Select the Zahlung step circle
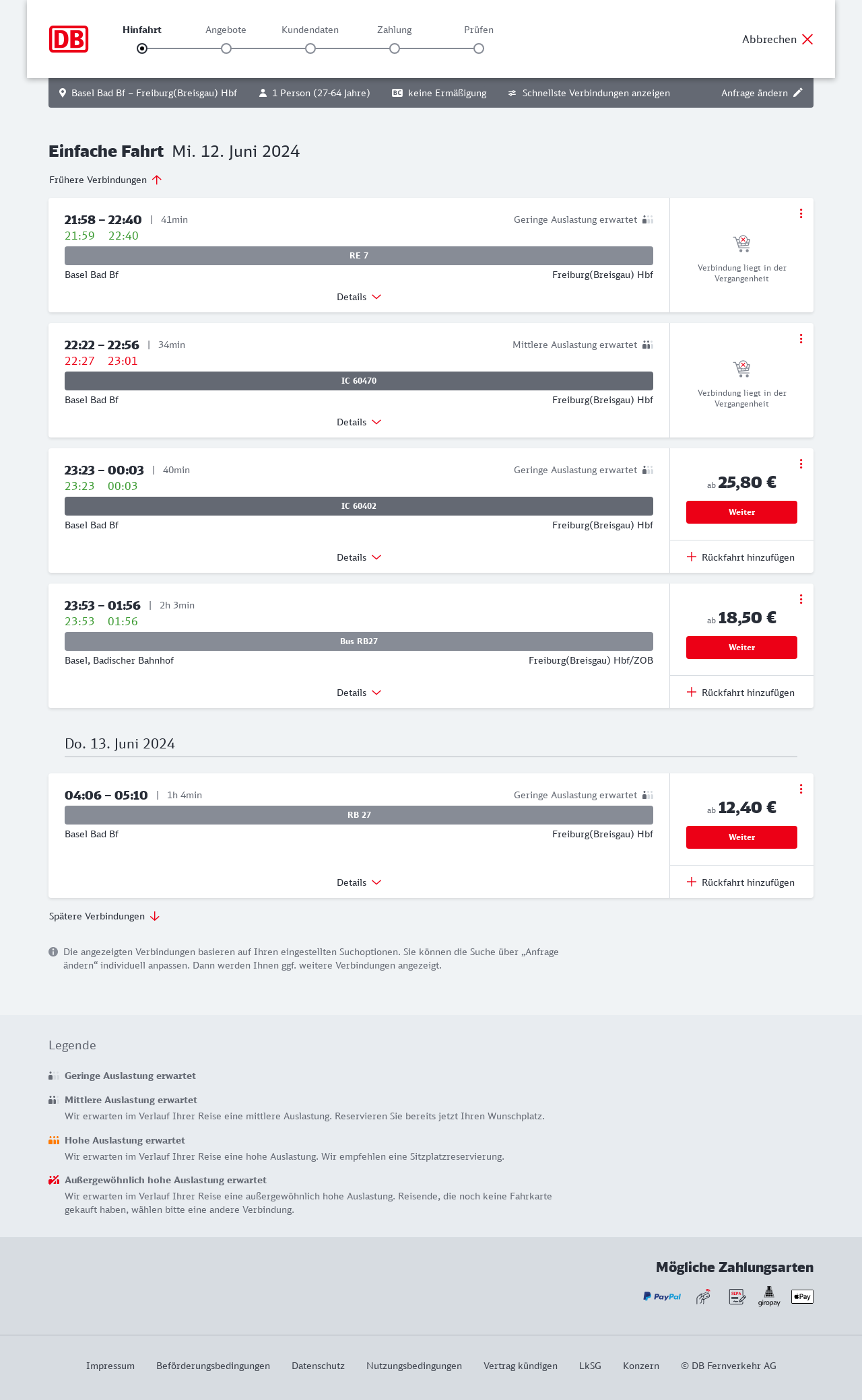The width and height of the screenshot is (862, 1400). click(x=395, y=48)
